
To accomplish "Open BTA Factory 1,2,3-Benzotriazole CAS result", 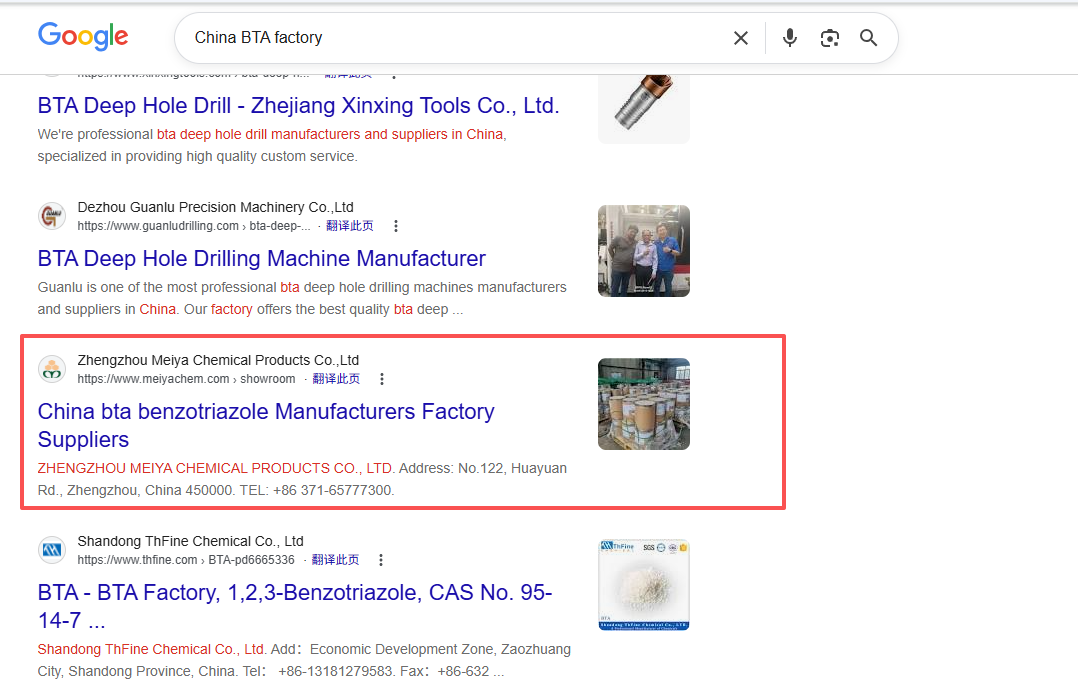I will pos(295,606).
